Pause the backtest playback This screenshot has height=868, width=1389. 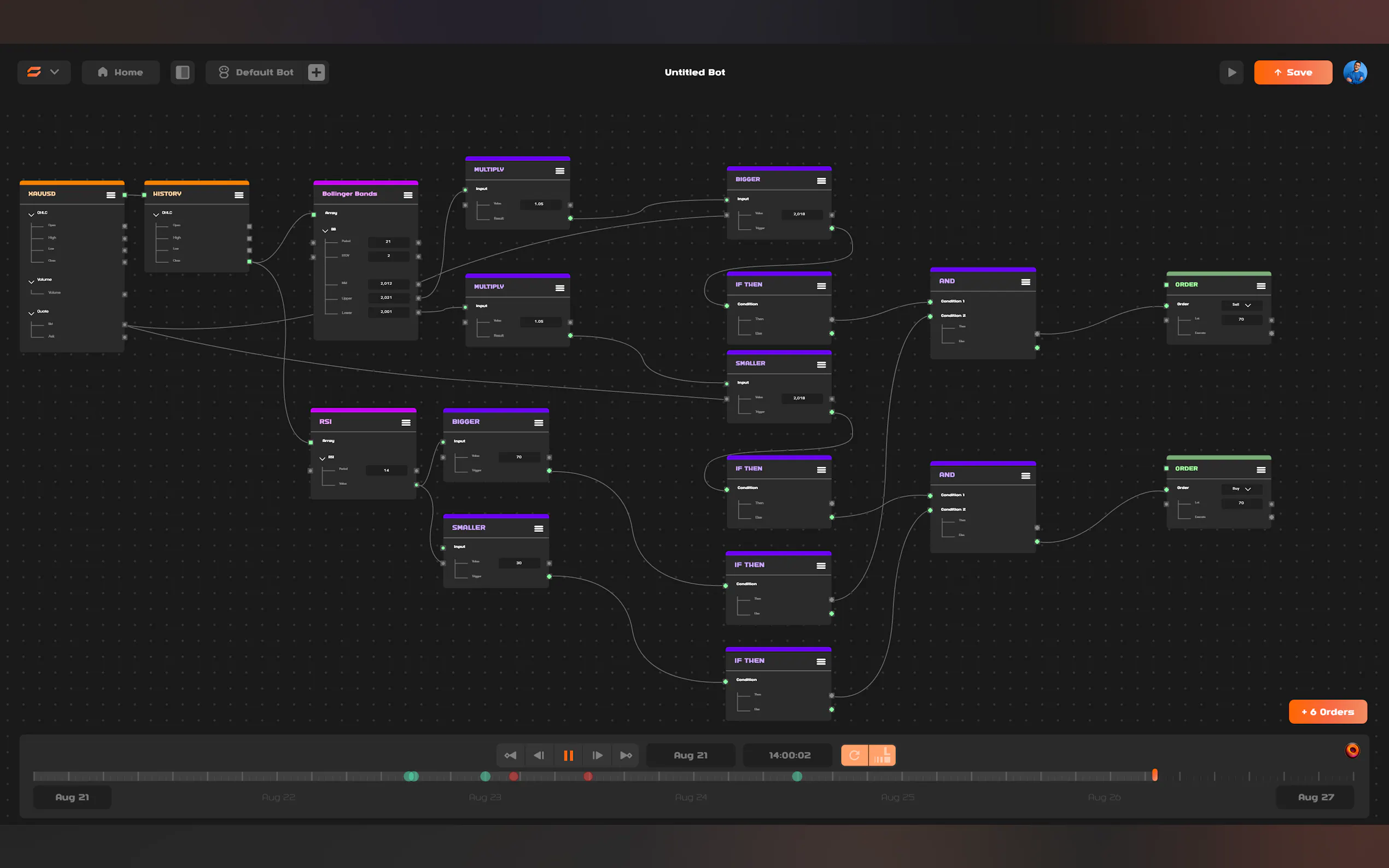point(568,755)
